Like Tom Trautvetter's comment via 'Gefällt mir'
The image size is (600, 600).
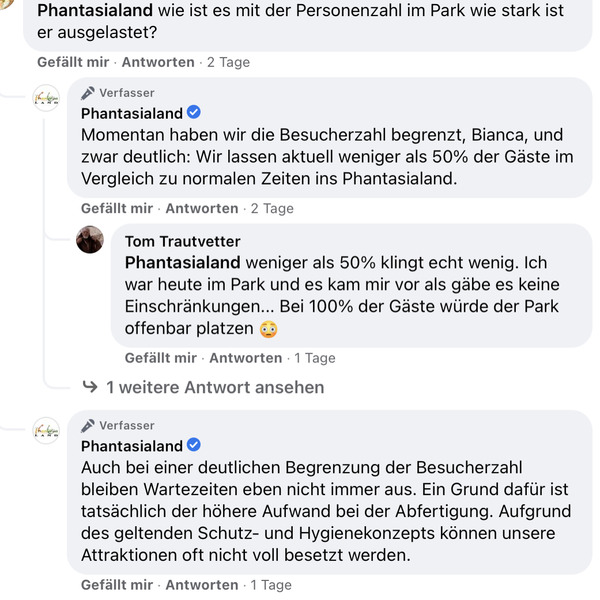pos(161,358)
